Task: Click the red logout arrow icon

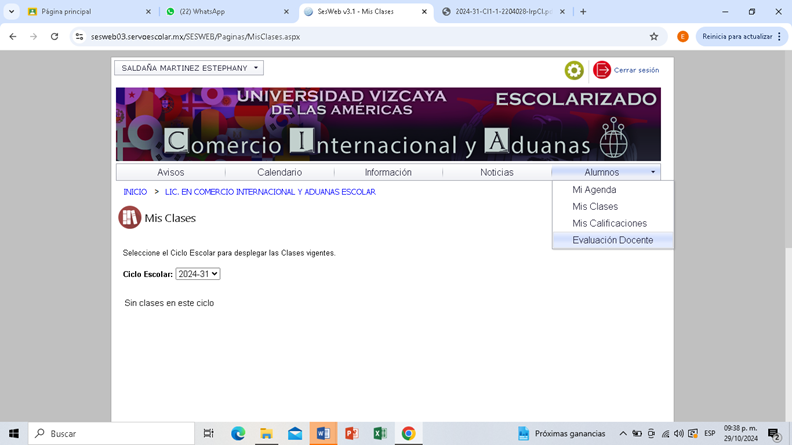Action: 602,70
